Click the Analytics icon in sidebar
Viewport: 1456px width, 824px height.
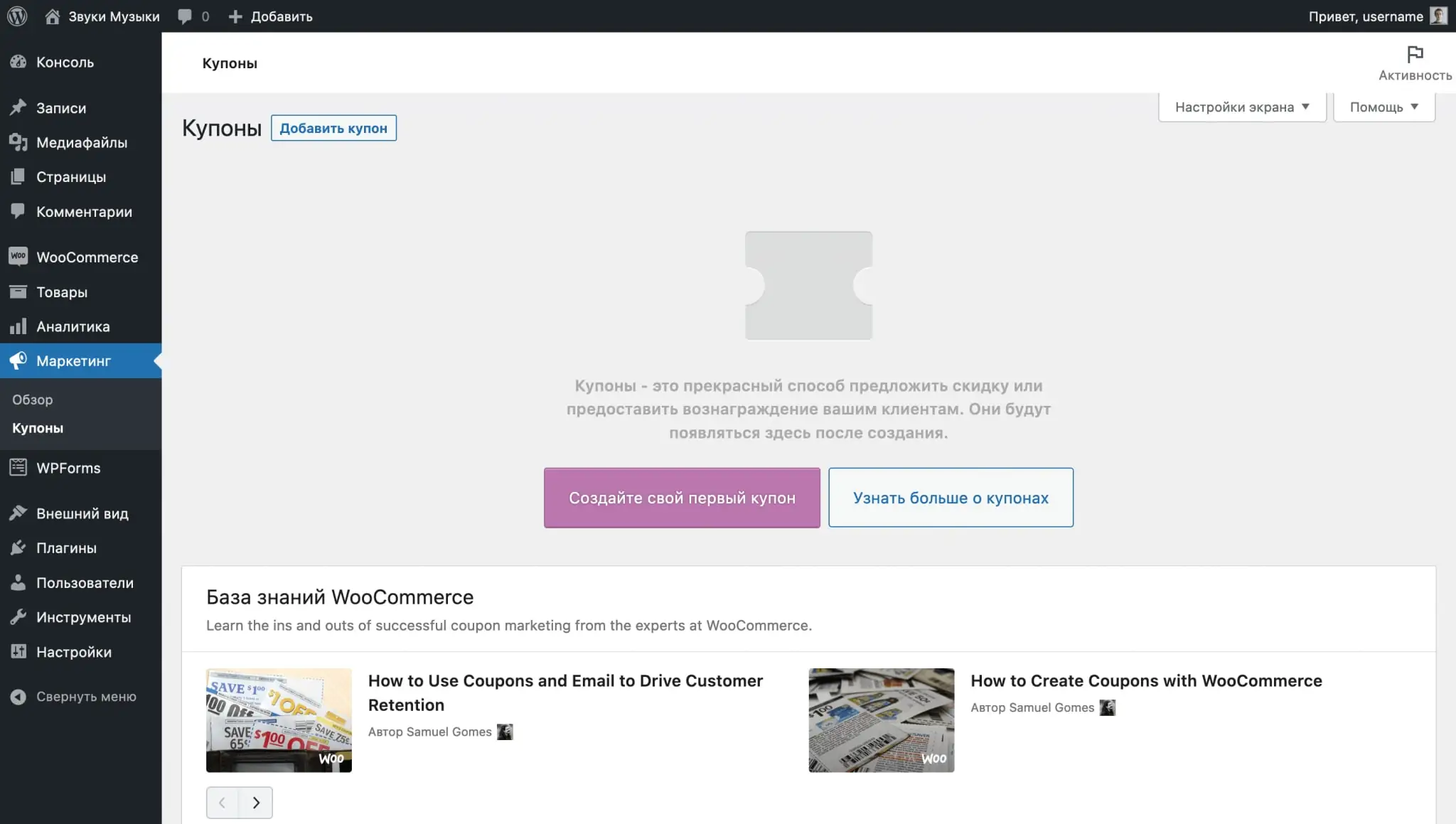[x=18, y=326]
